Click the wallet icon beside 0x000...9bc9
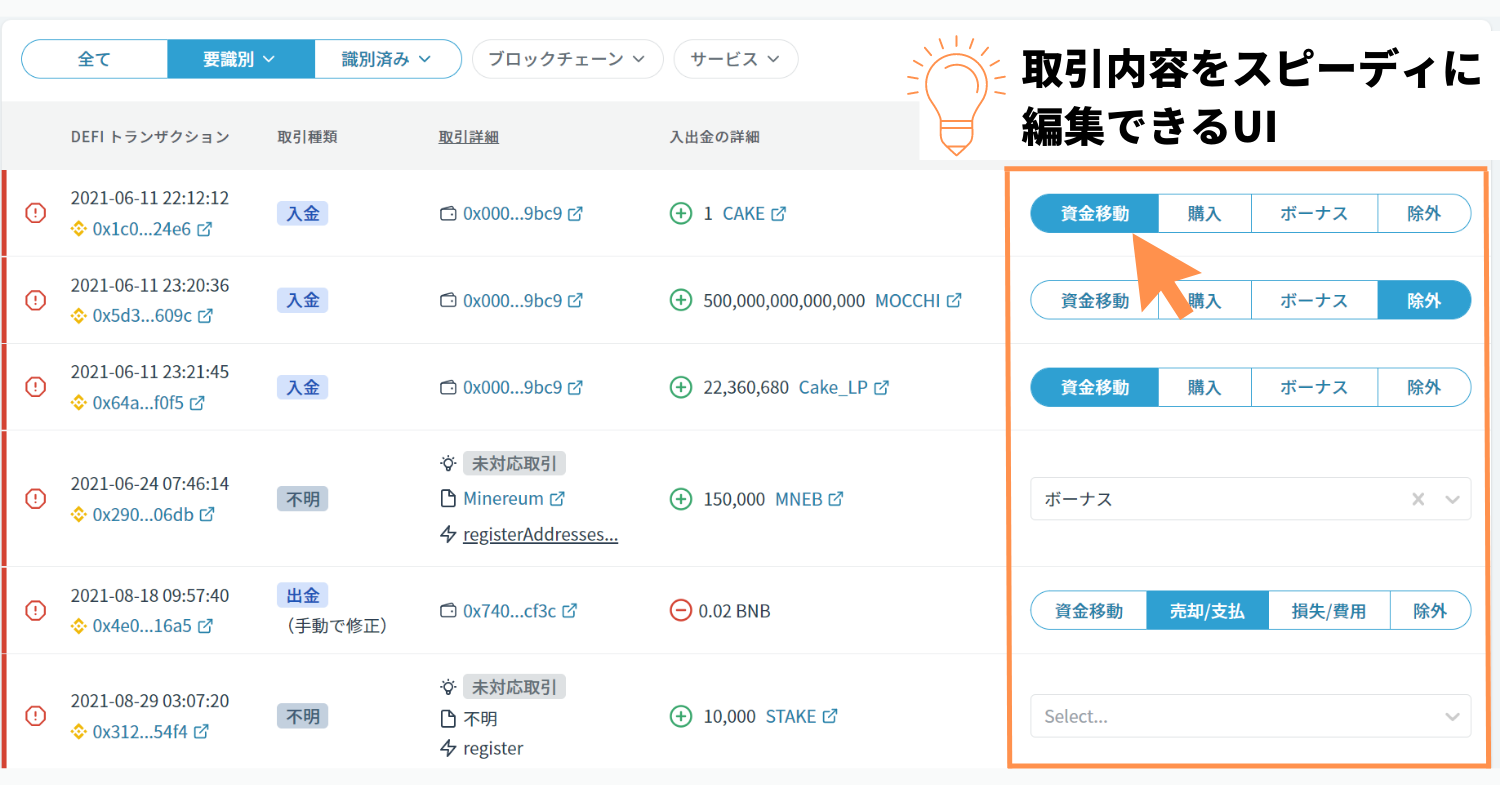The image size is (1500, 785). (x=449, y=213)
